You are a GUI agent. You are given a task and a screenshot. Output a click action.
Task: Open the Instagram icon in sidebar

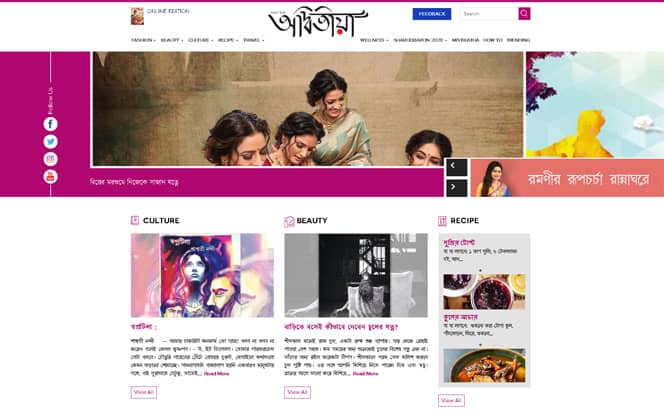(x=50, y=159)
